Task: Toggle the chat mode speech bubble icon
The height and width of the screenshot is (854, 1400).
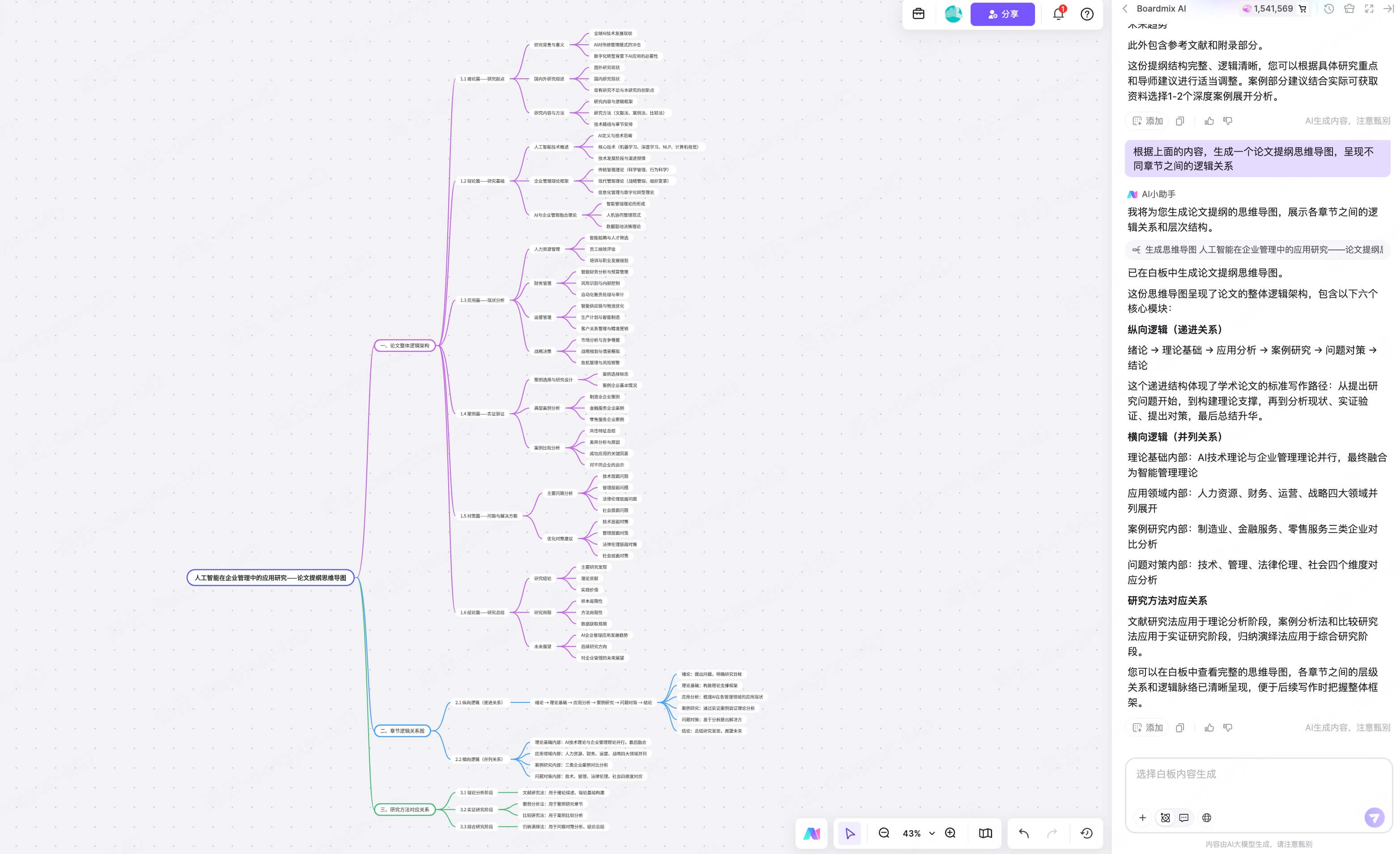Action: point(1184,818)
